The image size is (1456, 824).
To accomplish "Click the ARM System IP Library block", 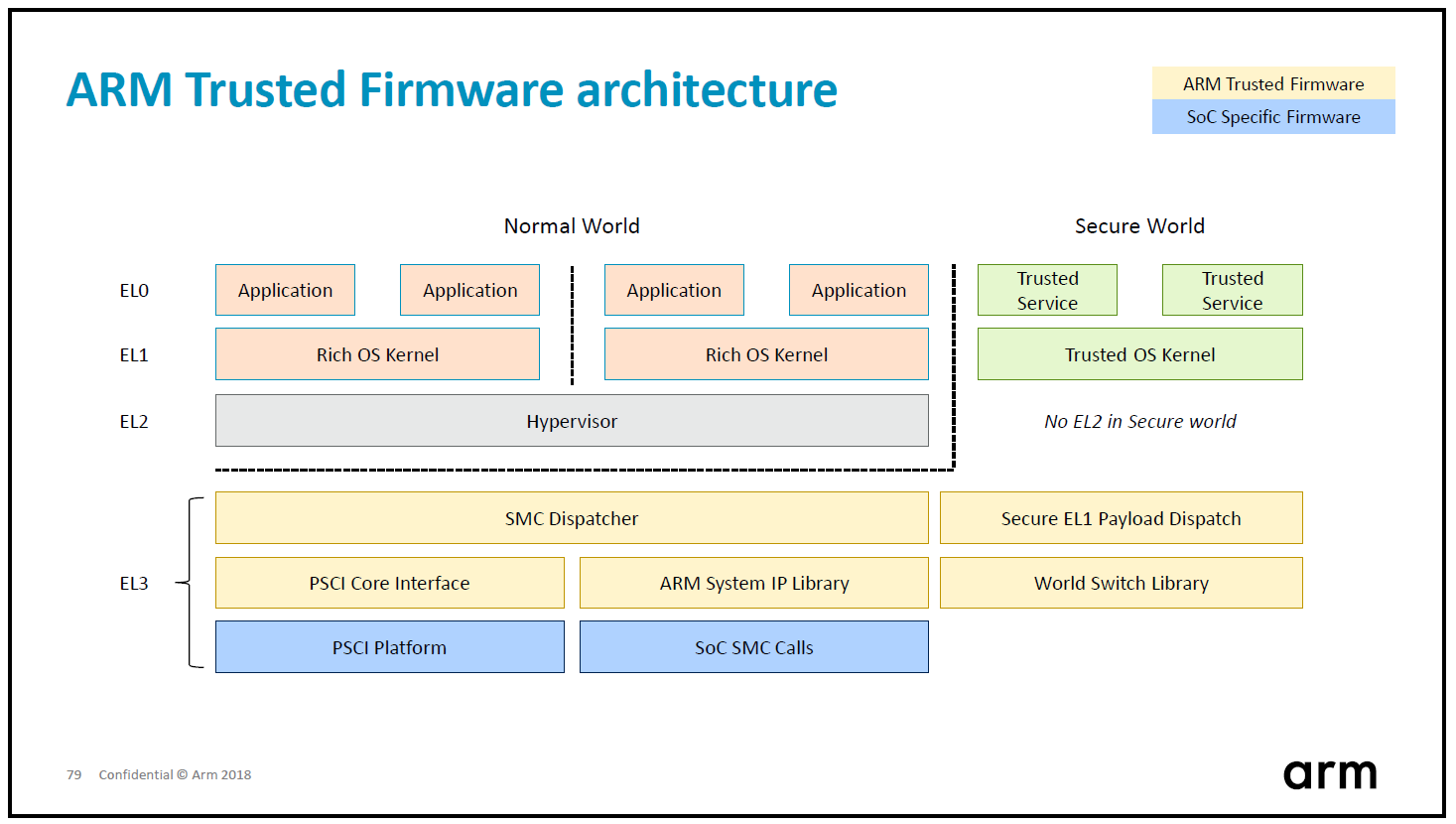I will coord(754,583).
